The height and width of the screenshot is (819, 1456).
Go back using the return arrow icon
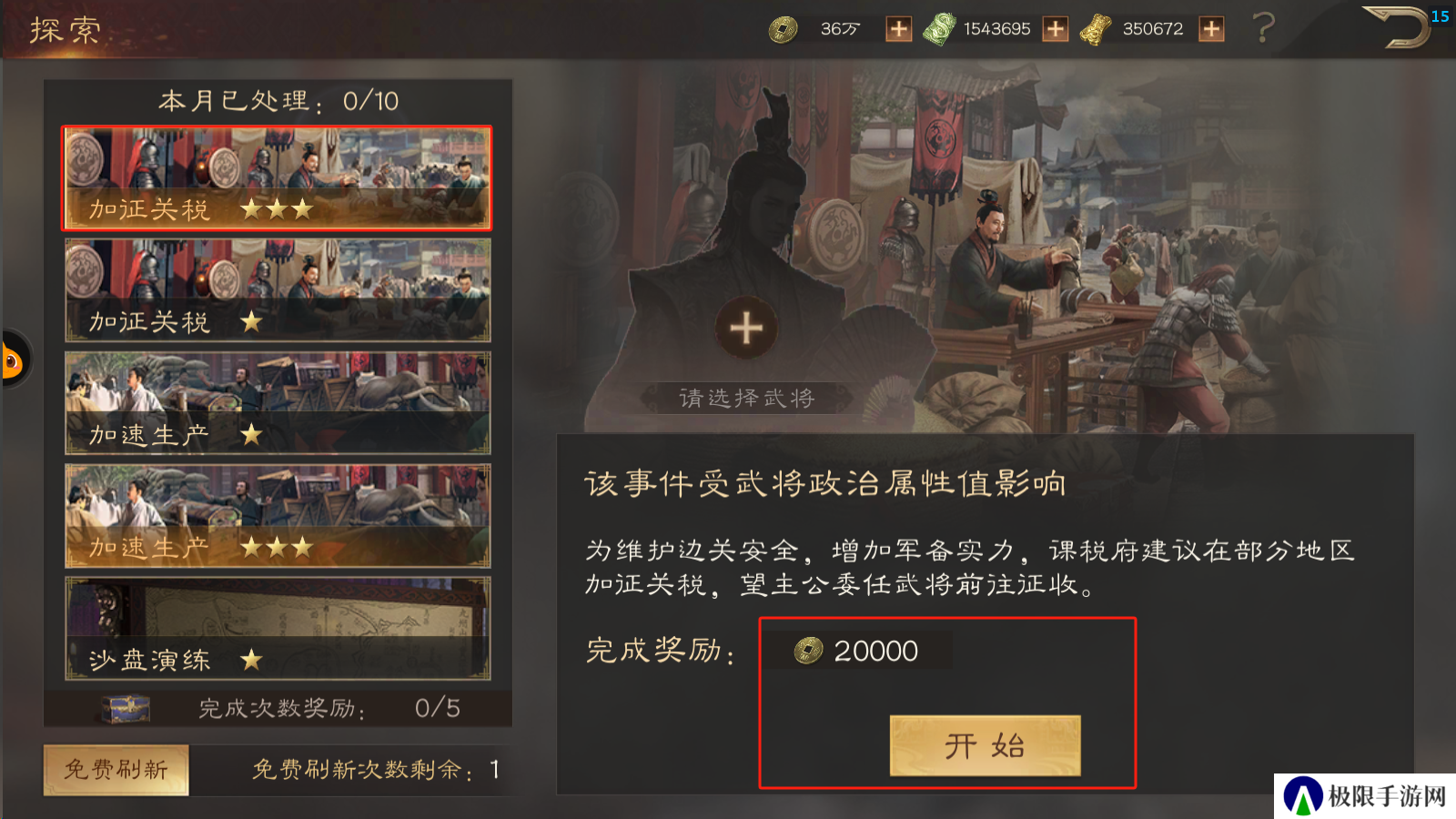(1397, 26)
